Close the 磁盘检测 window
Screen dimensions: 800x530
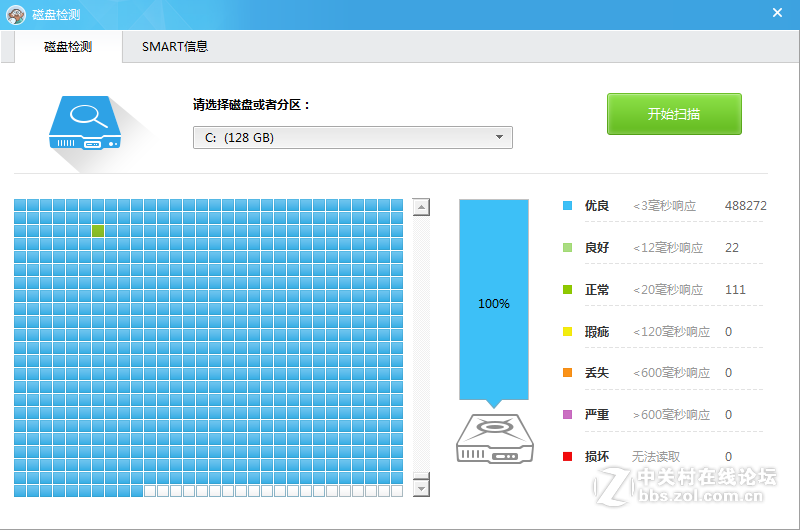point(777,13)
